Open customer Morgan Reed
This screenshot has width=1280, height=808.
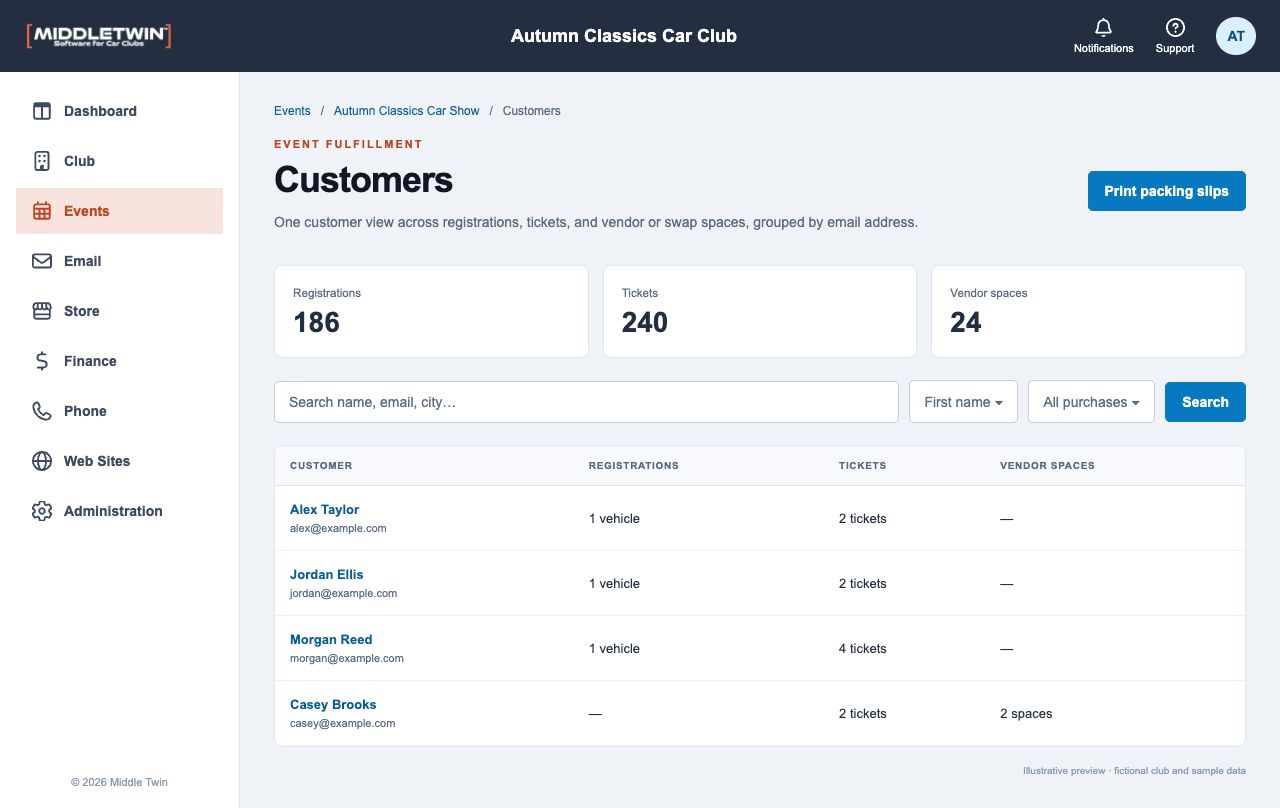pyautogui.click(x=331, y=639)
